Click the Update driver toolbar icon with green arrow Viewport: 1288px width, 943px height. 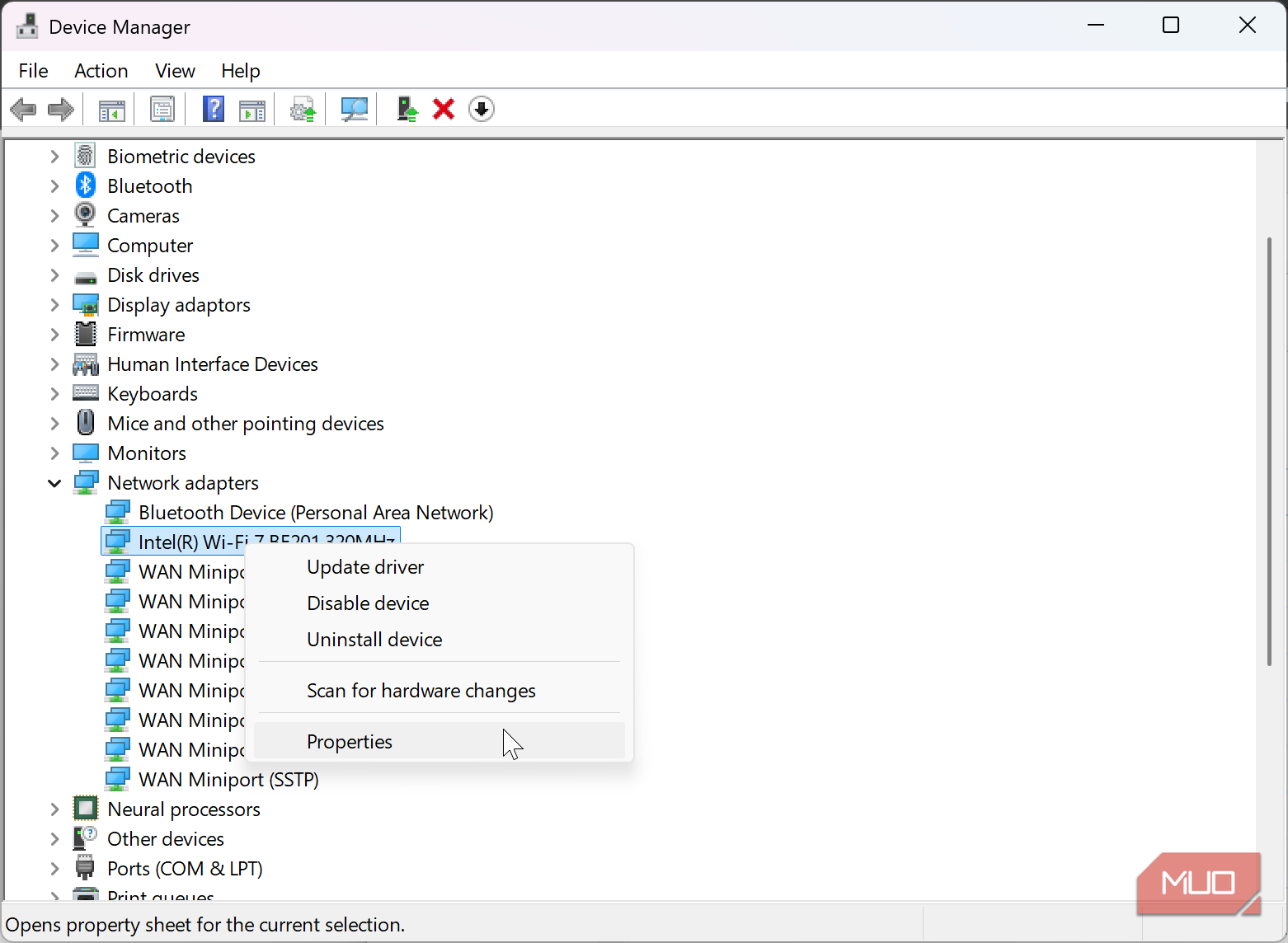(x=407, y=109)
